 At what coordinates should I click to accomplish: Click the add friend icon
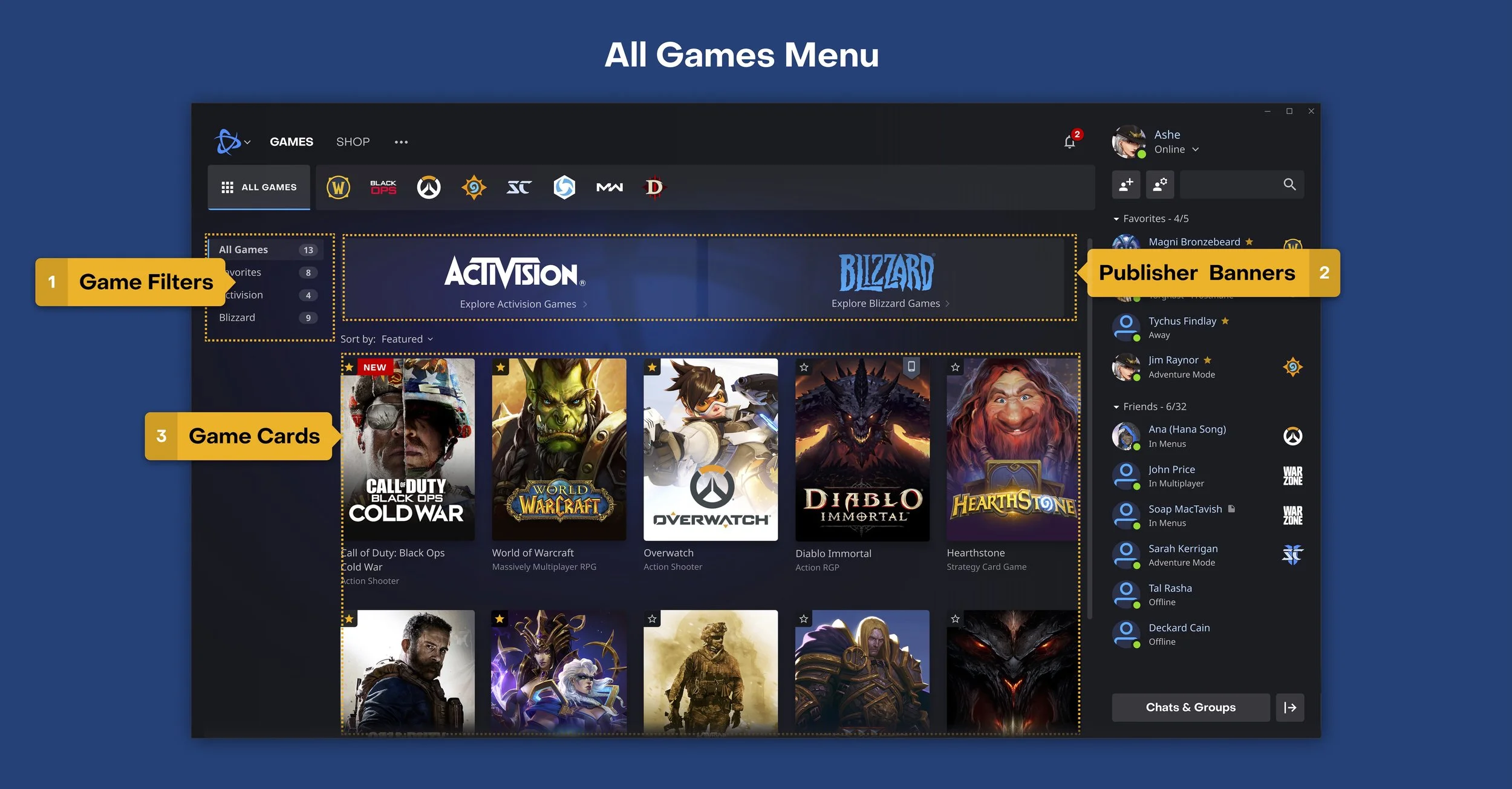click(x=1126, y=185)
